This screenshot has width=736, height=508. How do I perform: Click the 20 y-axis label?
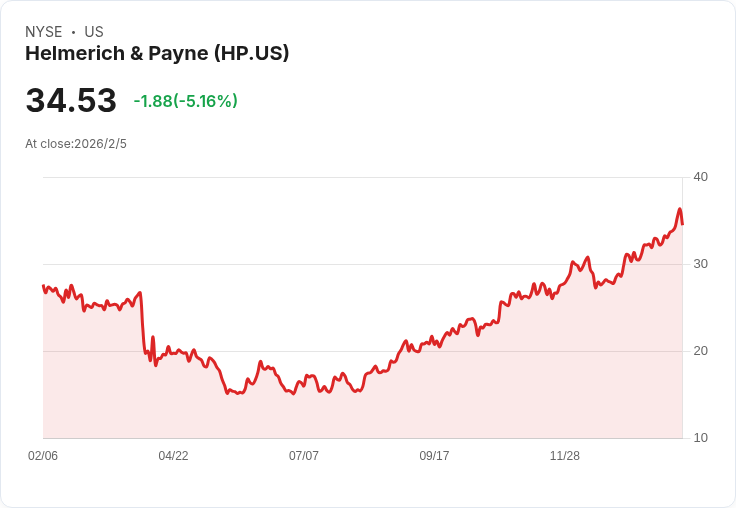[700, 351]
